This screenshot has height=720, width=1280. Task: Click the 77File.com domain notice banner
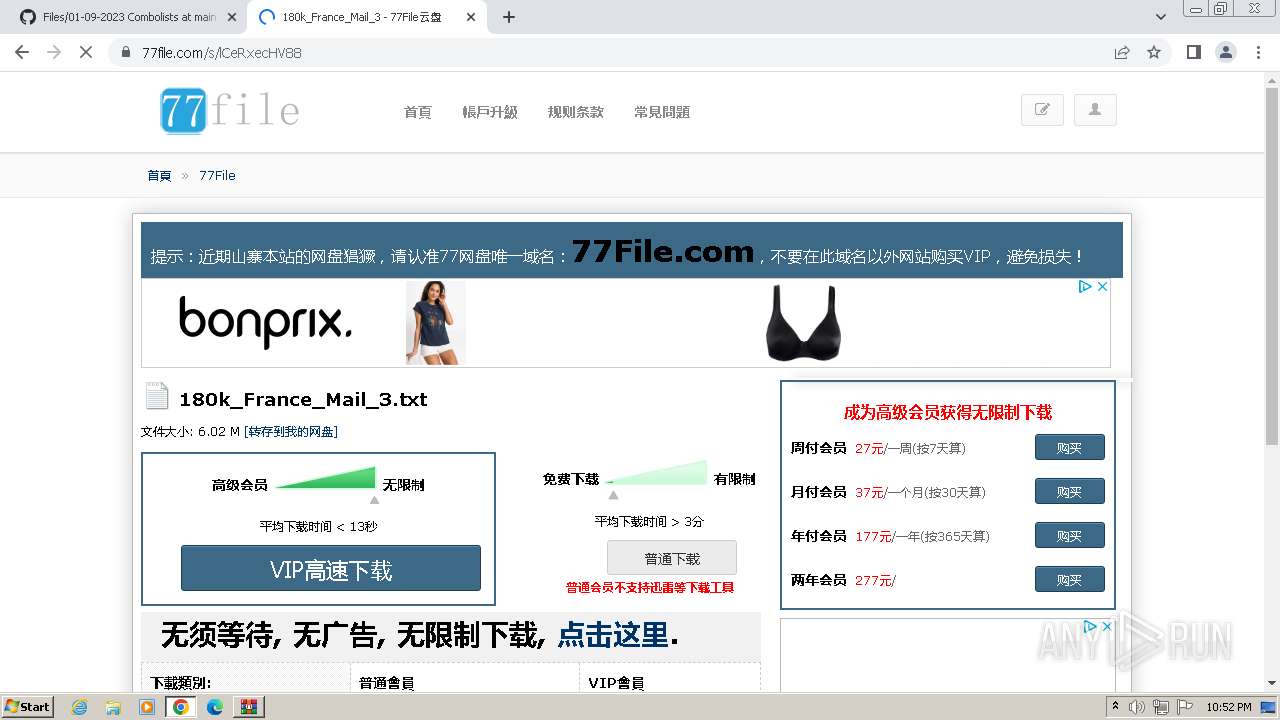click(x=632, y=250)
